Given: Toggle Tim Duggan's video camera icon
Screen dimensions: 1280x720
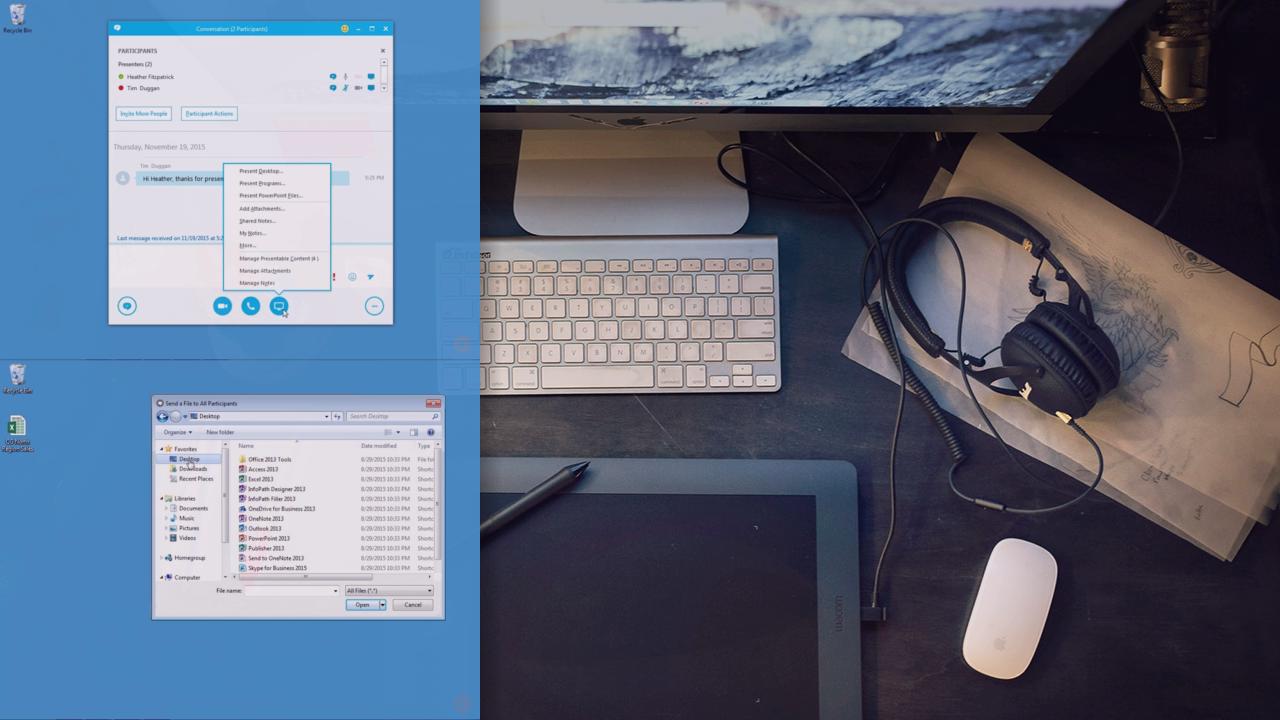Looking at the screenshot, I should (358, 88).
